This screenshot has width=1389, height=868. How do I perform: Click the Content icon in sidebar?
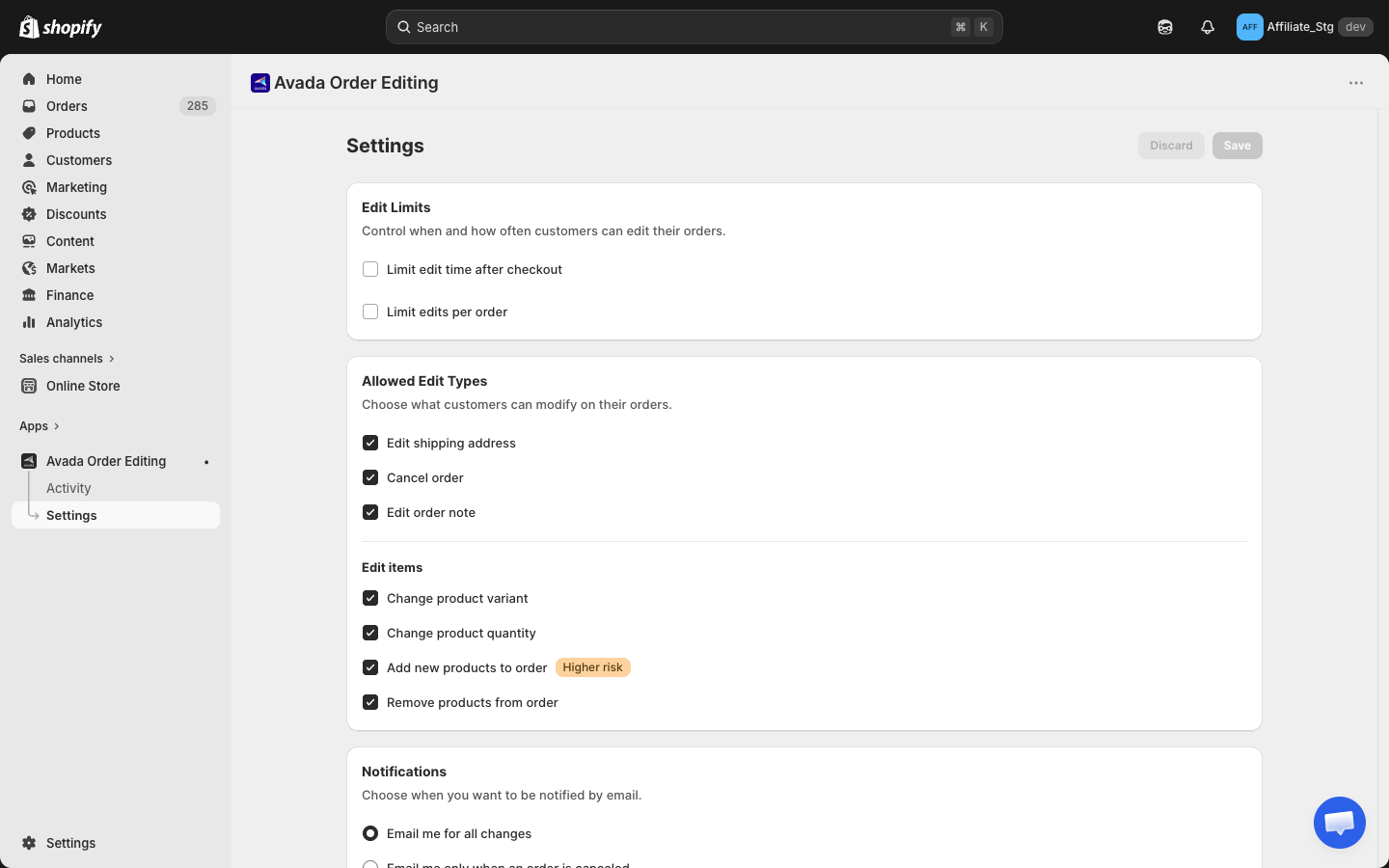point(29,241)
